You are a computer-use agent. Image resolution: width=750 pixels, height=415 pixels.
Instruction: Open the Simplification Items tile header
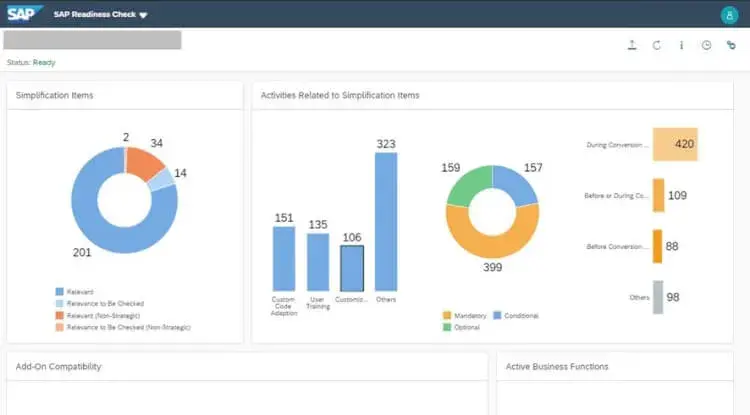pyautogui.click(x=53, y=95)
